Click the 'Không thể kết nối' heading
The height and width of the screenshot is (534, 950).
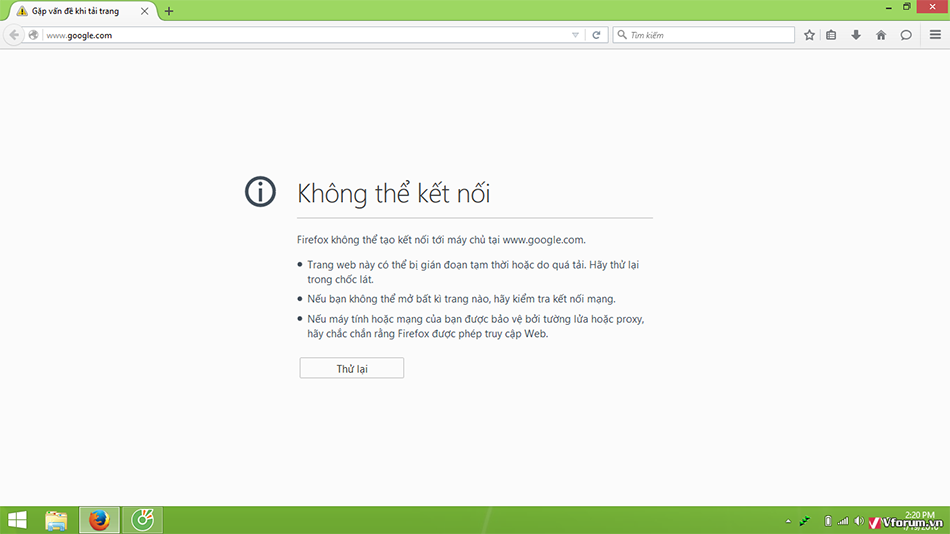click(393, 193)
